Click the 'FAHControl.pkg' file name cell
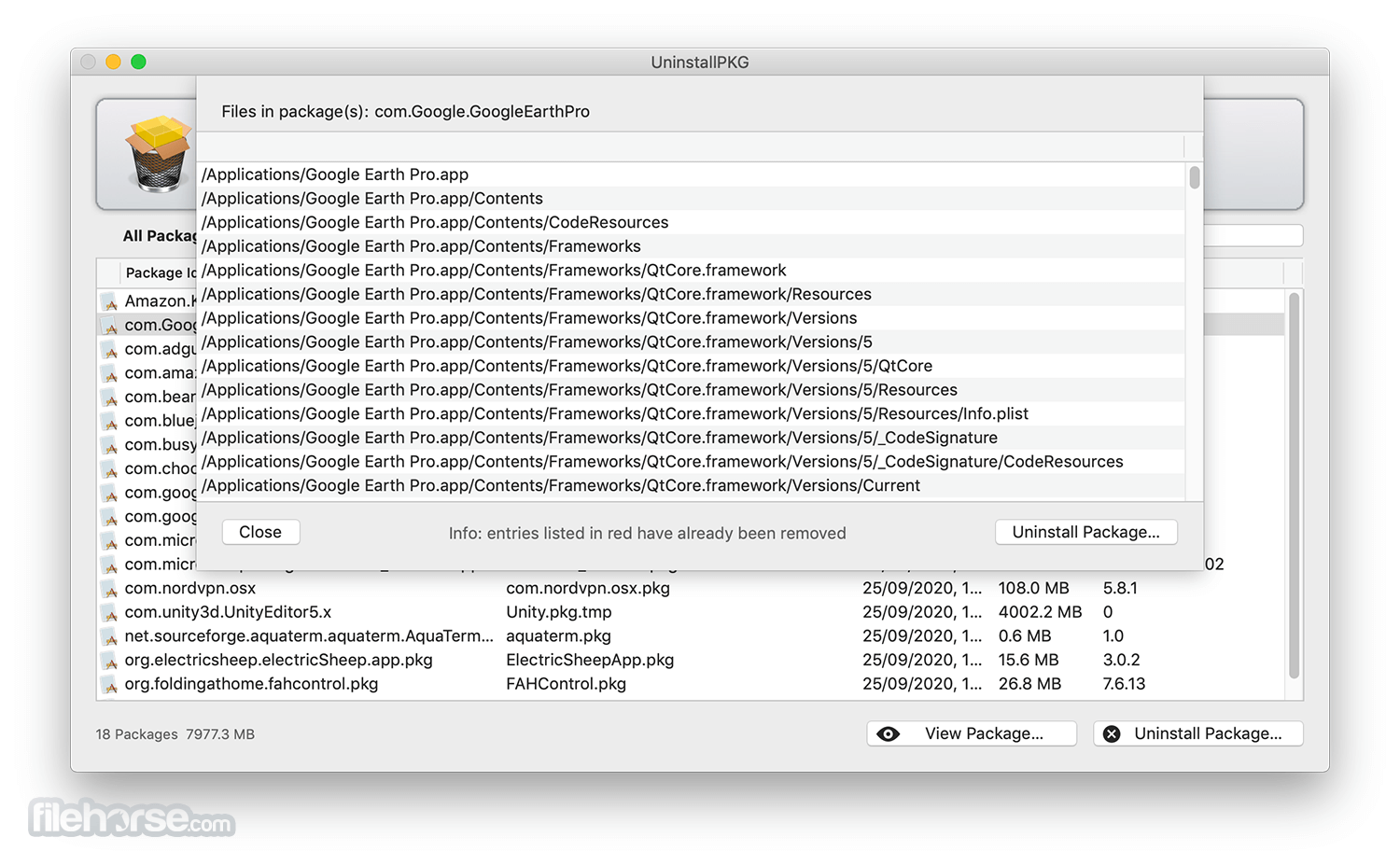1400x865 pixels. [x=566, y=685]
